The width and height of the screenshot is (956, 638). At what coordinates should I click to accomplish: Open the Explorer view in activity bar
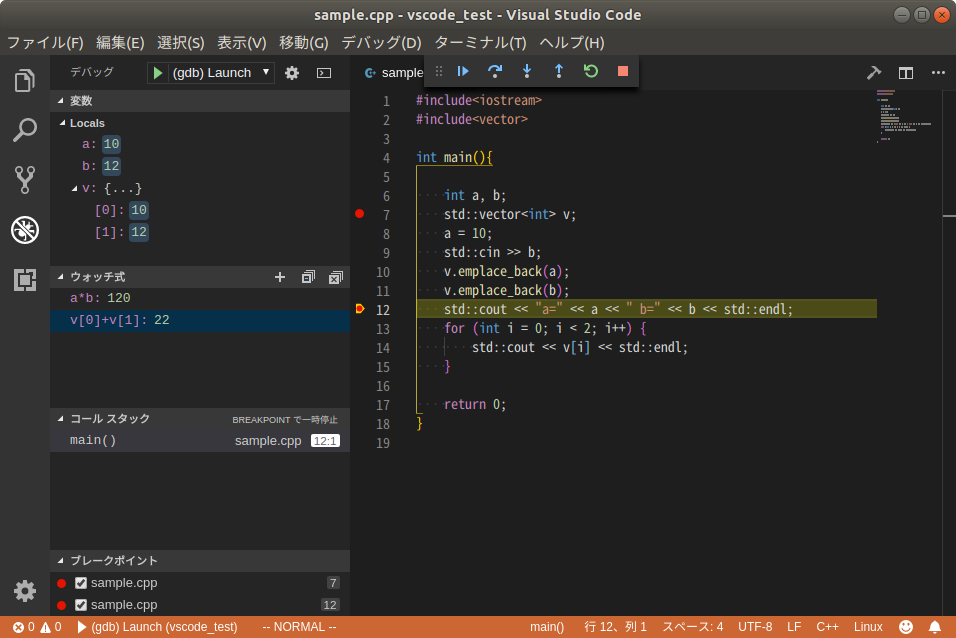24,81
